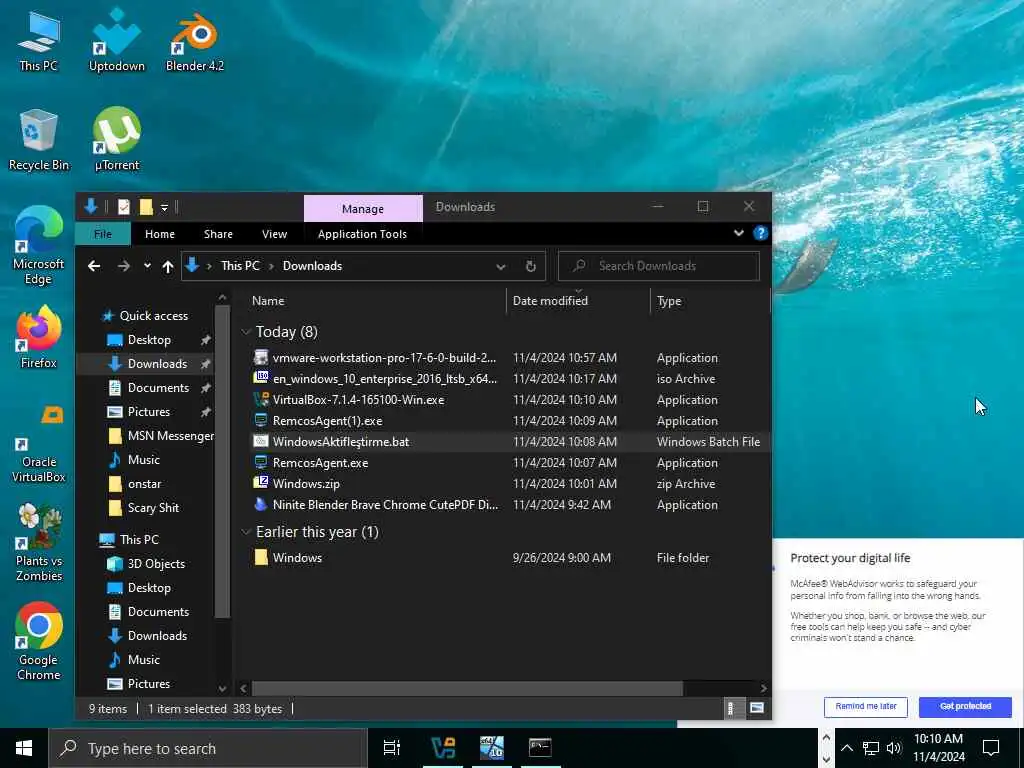
Task: Open Google Chrome desktop shortcut
Action: tap(38, 641)
